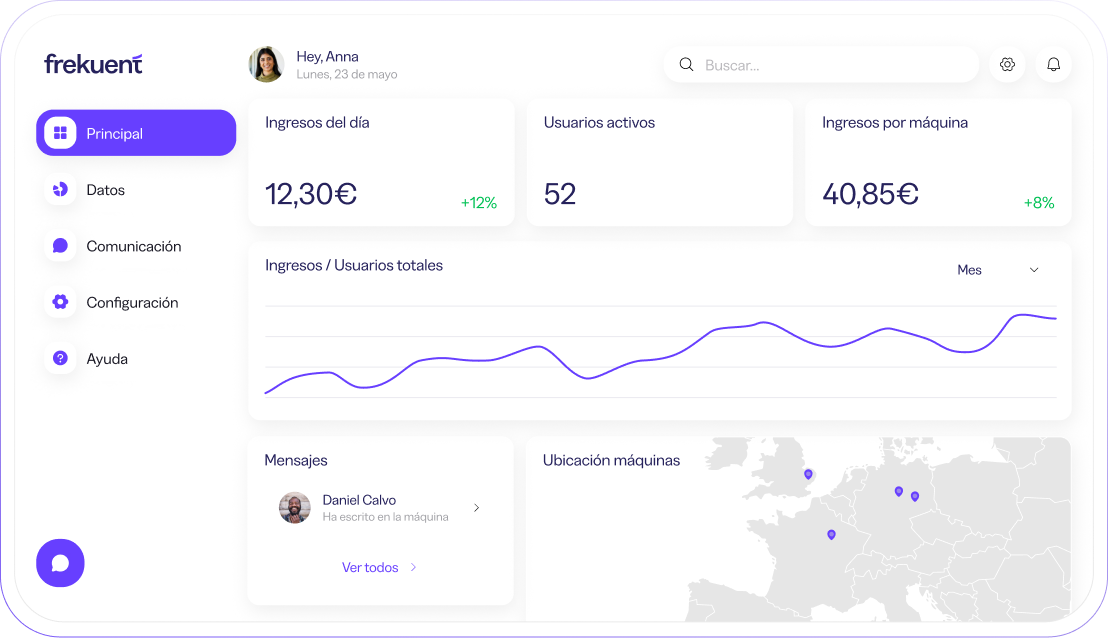The width and height of the screenshot is (1108, 638).
Task: Open Daniel Calvo's message
Action: (x=380, y=508)
